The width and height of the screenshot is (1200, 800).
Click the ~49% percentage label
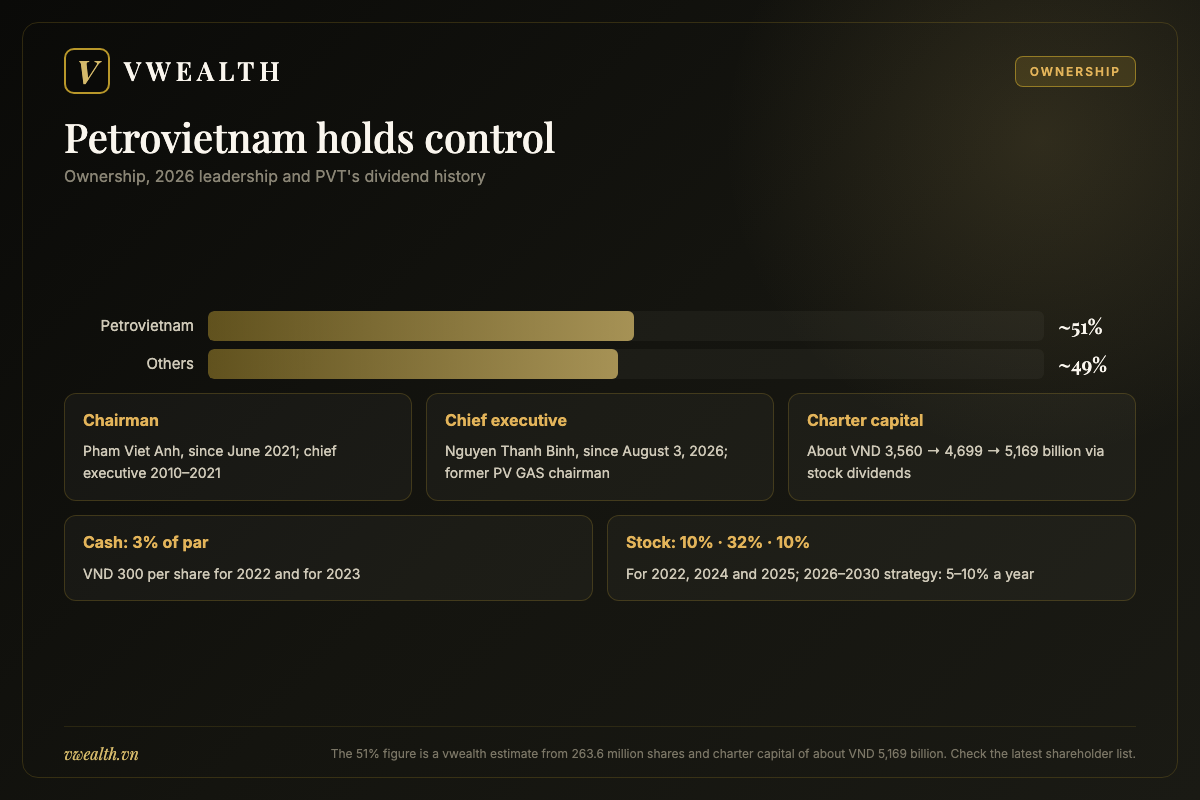[x=1083, y=365]
